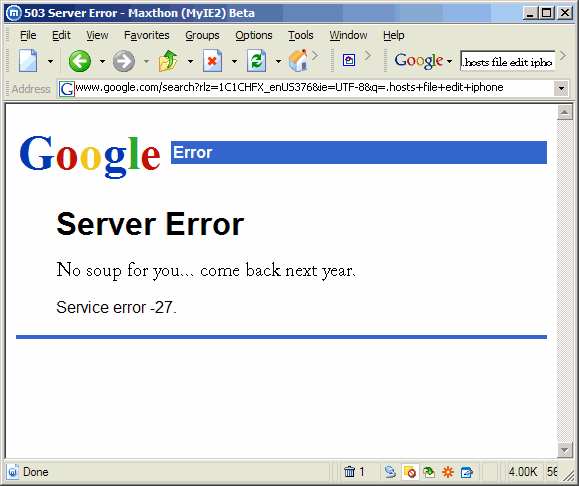The height and width of the screenshot is (486, 579).
Task: Expand the Undo list dropdown arrow
Action: [190, 61]
